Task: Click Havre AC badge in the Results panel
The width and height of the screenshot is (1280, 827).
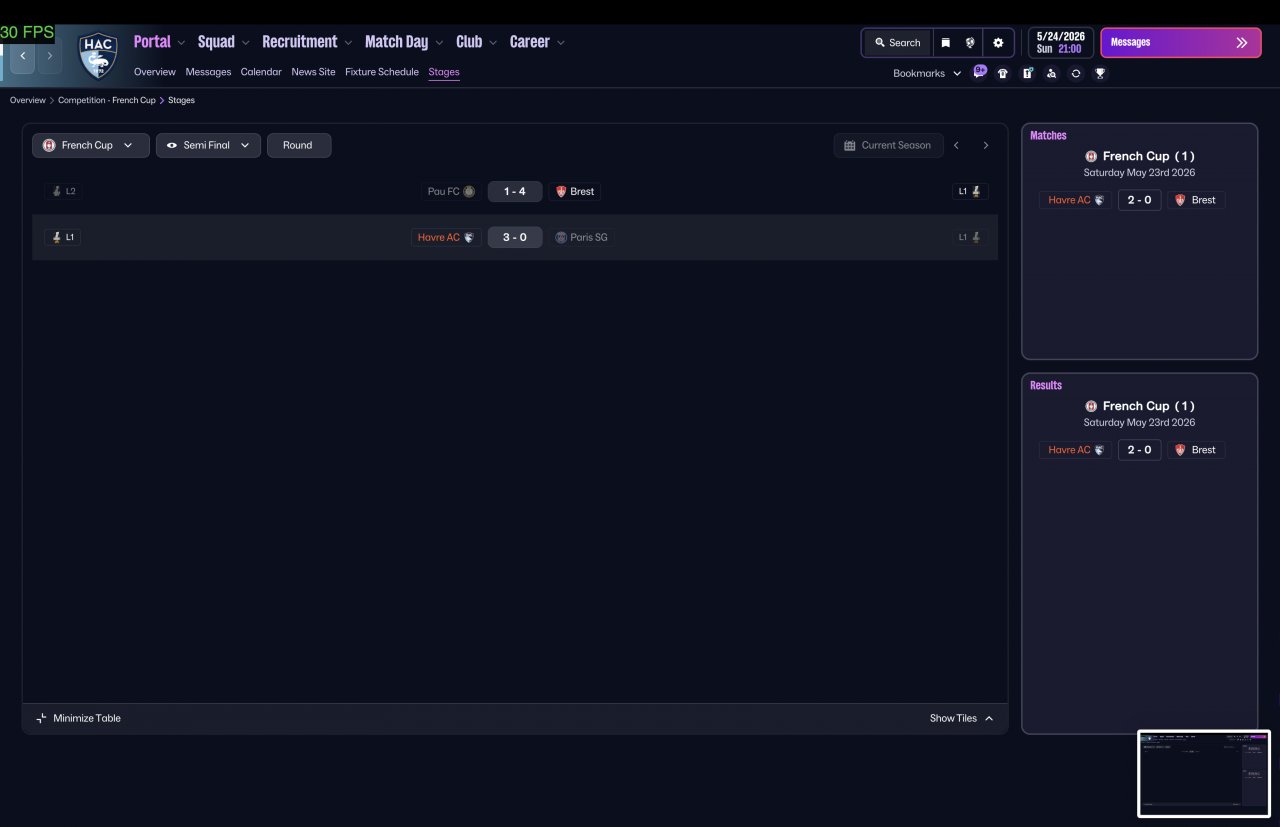Action: [1099, 450]
